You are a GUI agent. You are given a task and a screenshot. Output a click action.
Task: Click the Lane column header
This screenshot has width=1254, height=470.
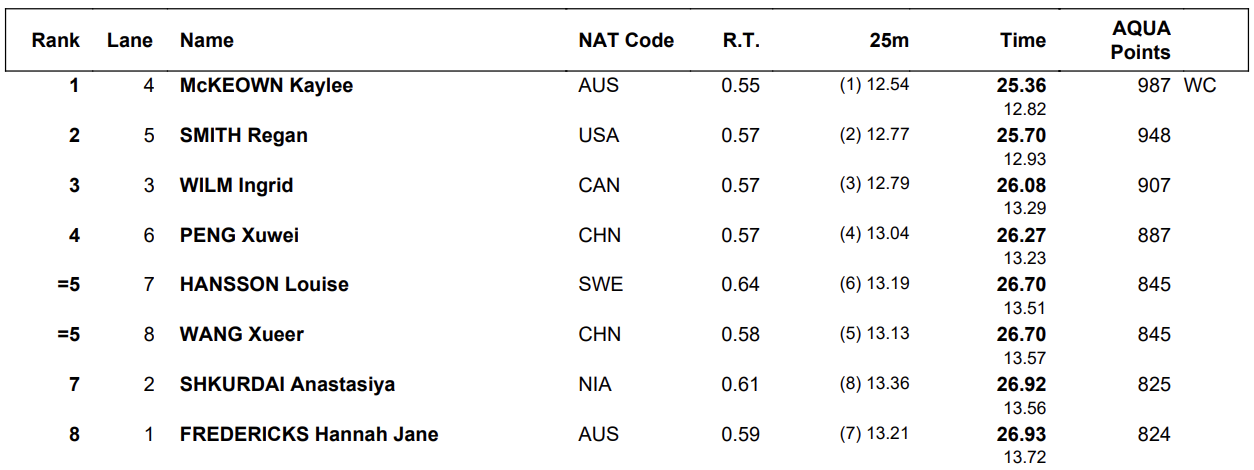130,41
